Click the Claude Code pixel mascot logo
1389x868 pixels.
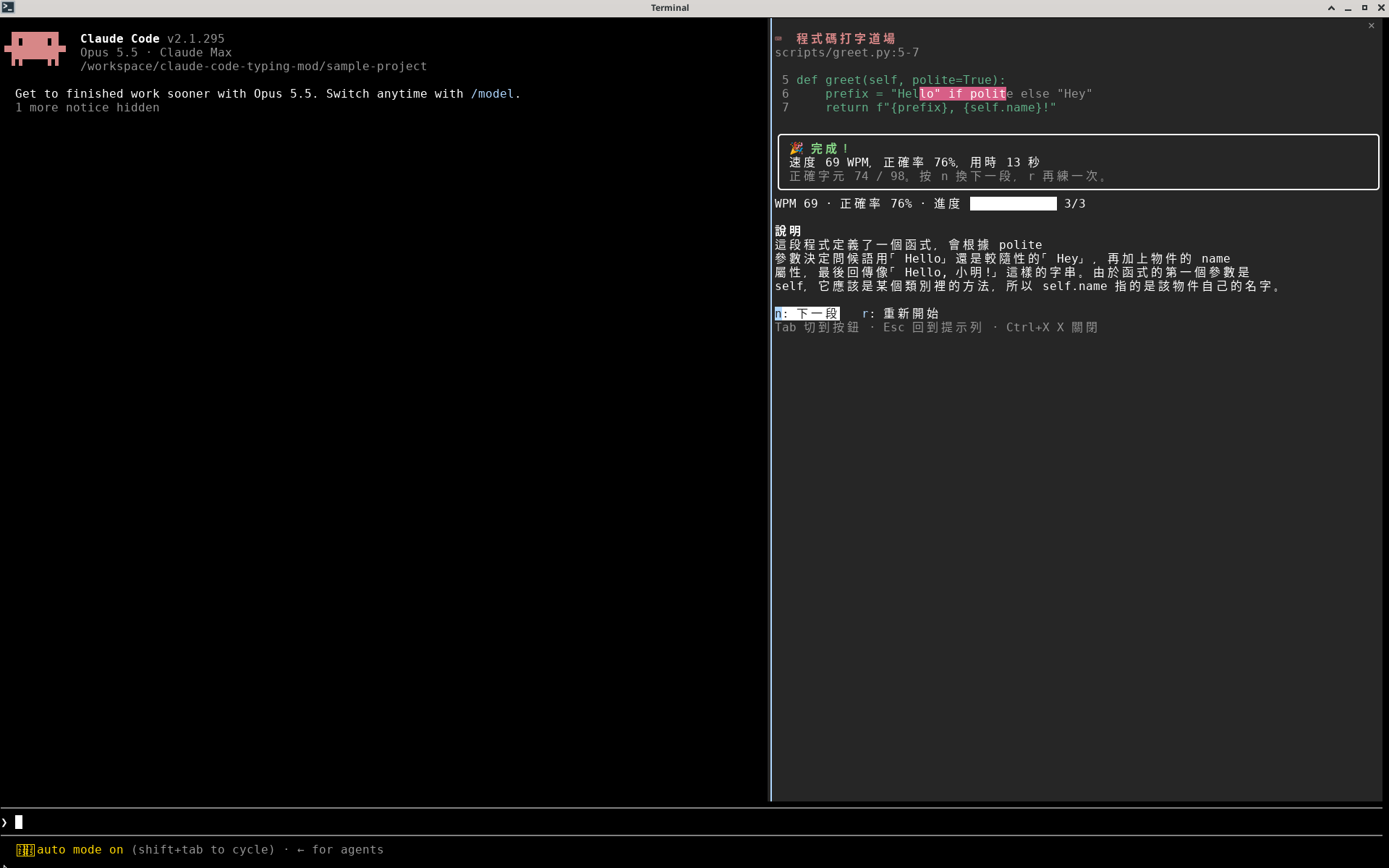pyautogui.click(x=35, y=48)
